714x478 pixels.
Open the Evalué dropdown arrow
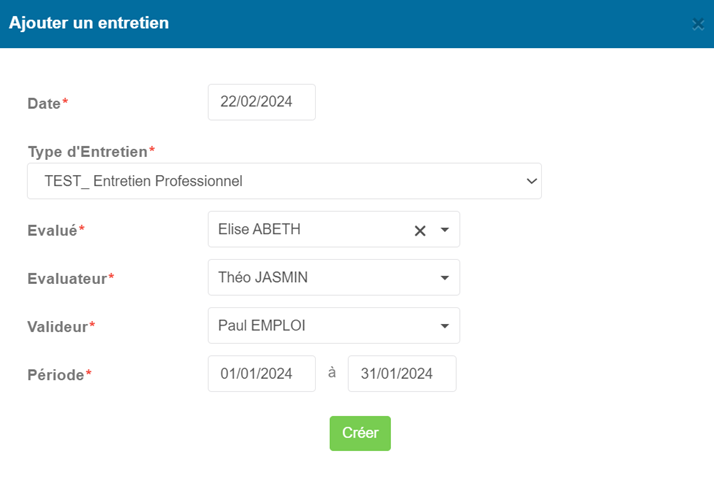pos(445,230)
